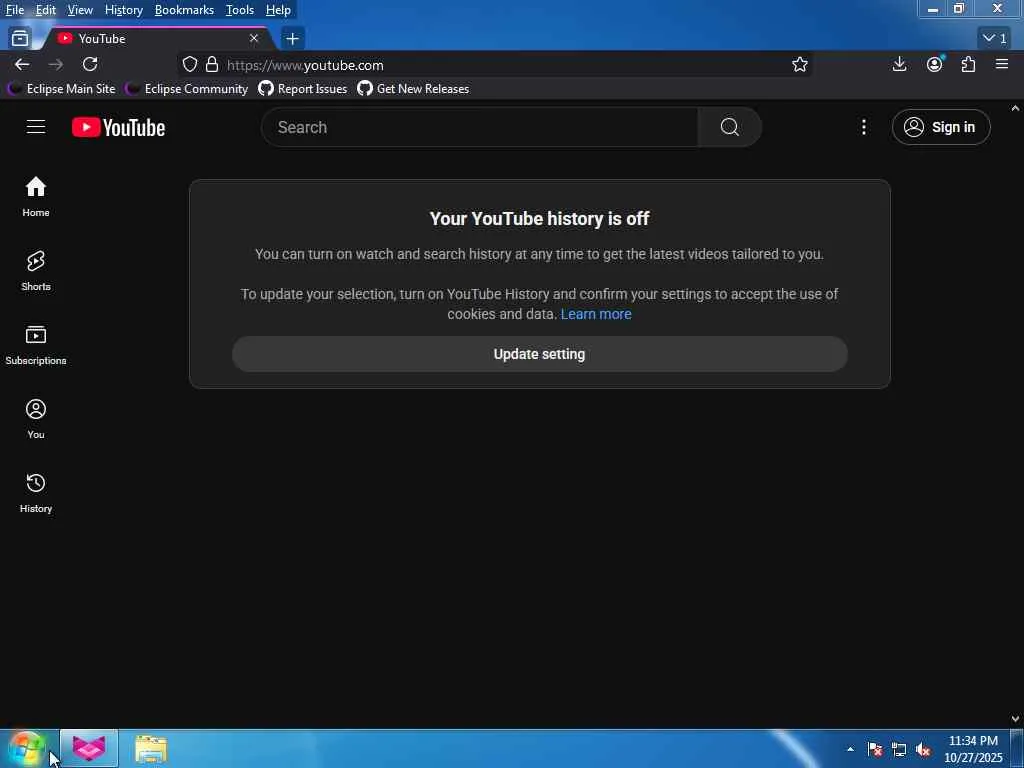Open the browser application hamburger menu
This screenshot has height=768, width=1024.
coord(1002,64)
